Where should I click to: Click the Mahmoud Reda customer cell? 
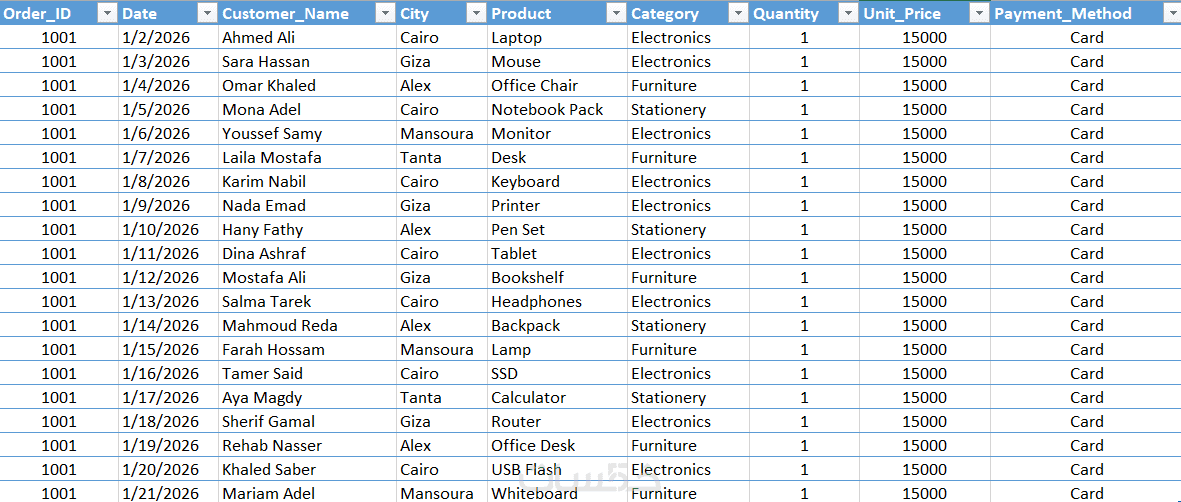[280, 326]
